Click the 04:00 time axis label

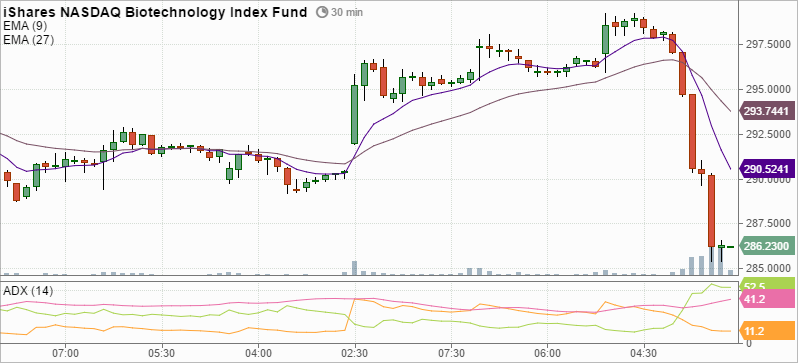coord(258,353)
